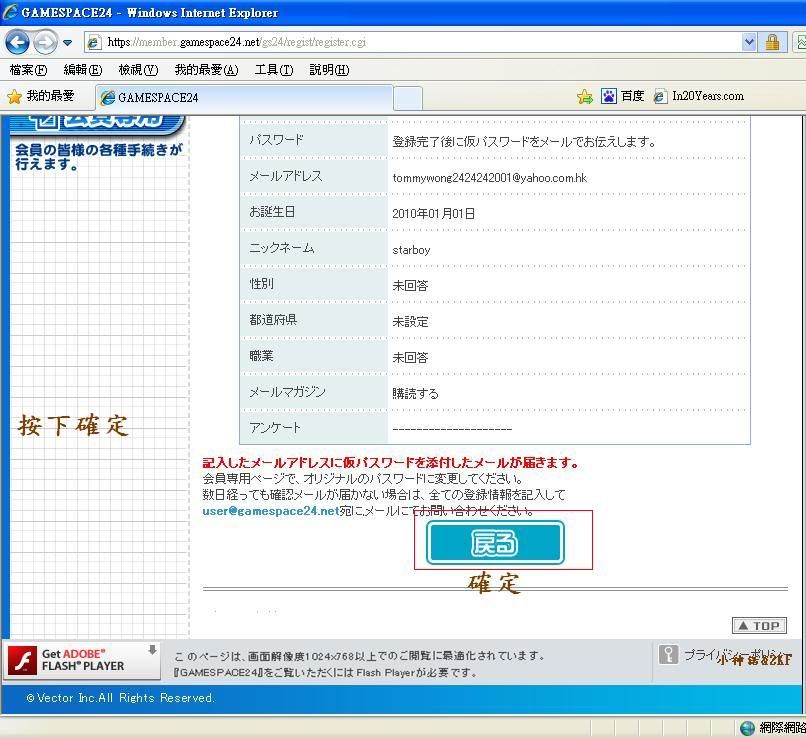This screenshot has width=806, height=738.
Task: Click the browser Back arrow button
Action: [18, 43]
